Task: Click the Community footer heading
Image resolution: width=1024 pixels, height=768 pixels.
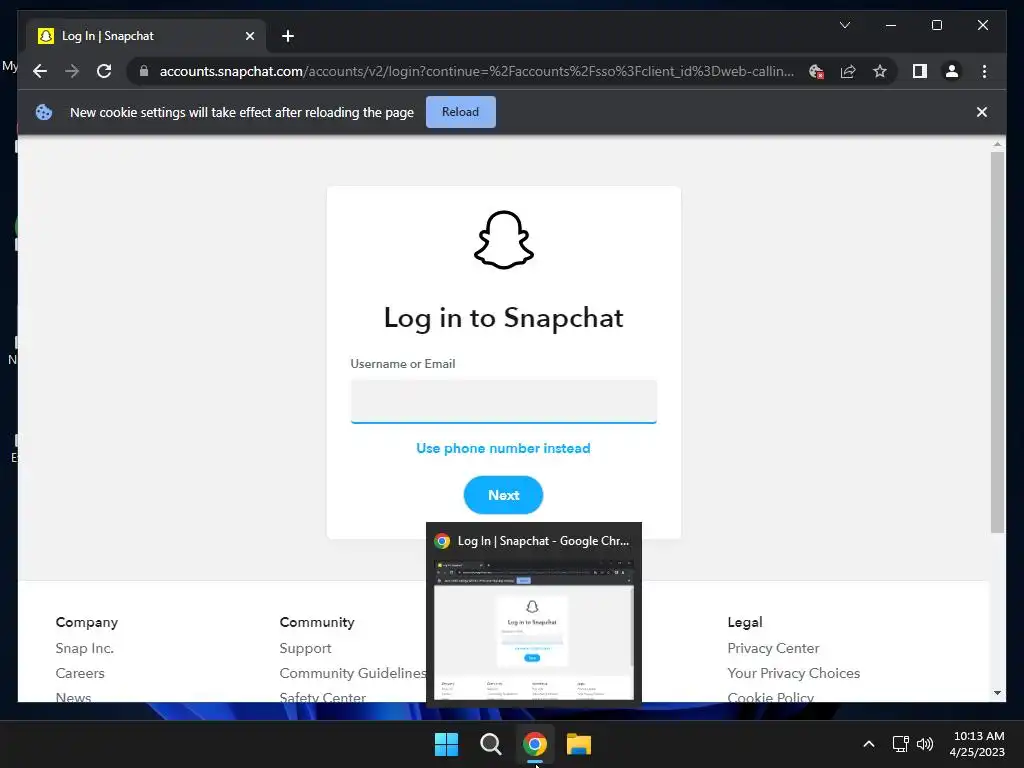Action: [317, 622]
